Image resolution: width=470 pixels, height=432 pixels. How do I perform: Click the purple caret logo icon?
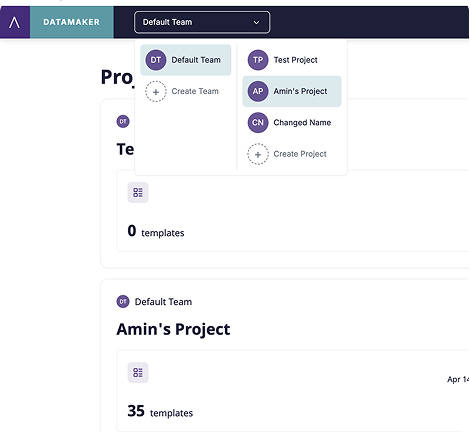tap(14, 22)
